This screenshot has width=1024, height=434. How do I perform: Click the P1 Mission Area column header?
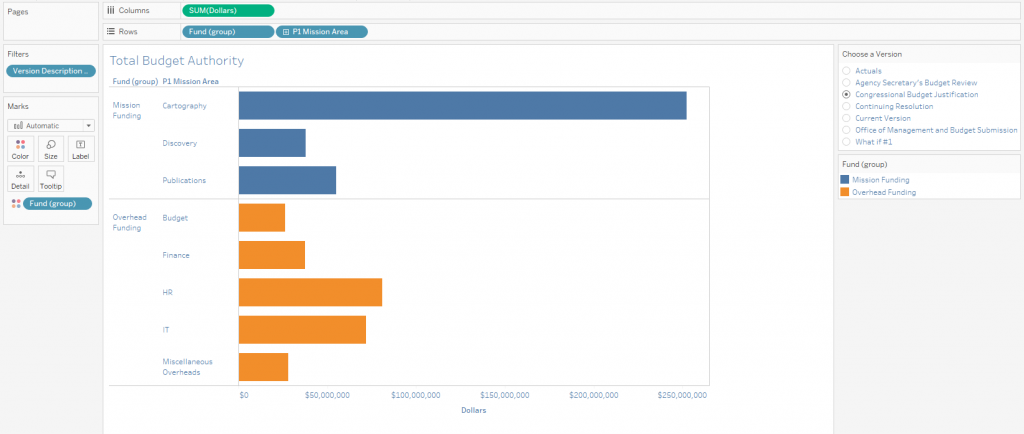(x=191, y=82)
